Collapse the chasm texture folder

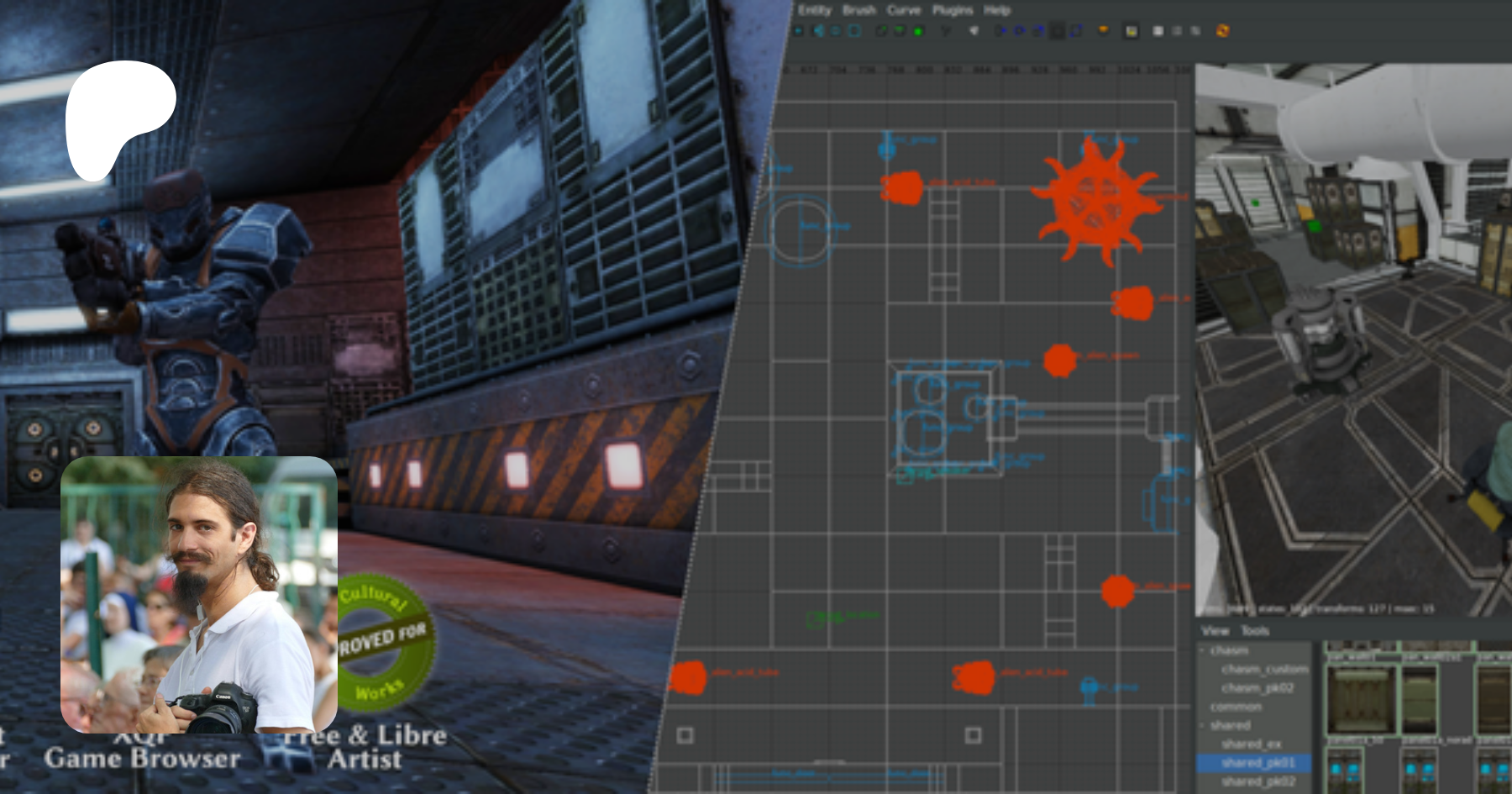point(1202,650)
